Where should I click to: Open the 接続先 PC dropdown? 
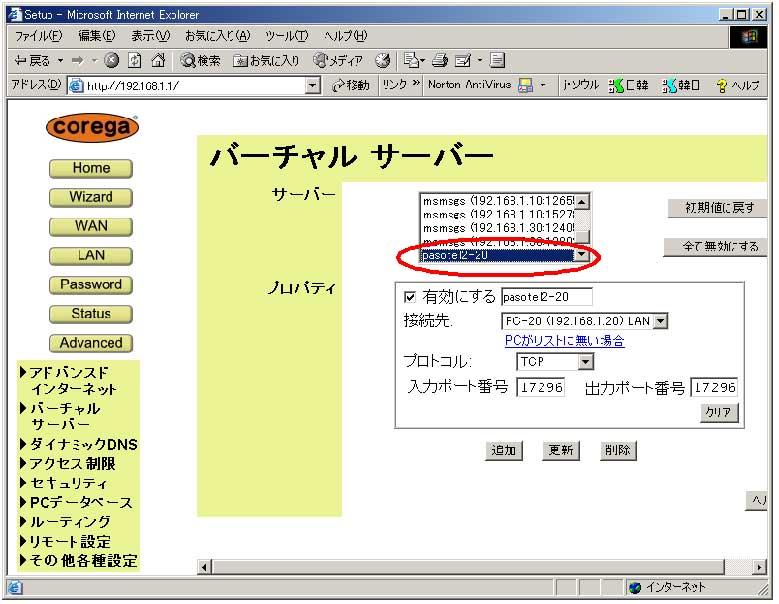(660, 321)
